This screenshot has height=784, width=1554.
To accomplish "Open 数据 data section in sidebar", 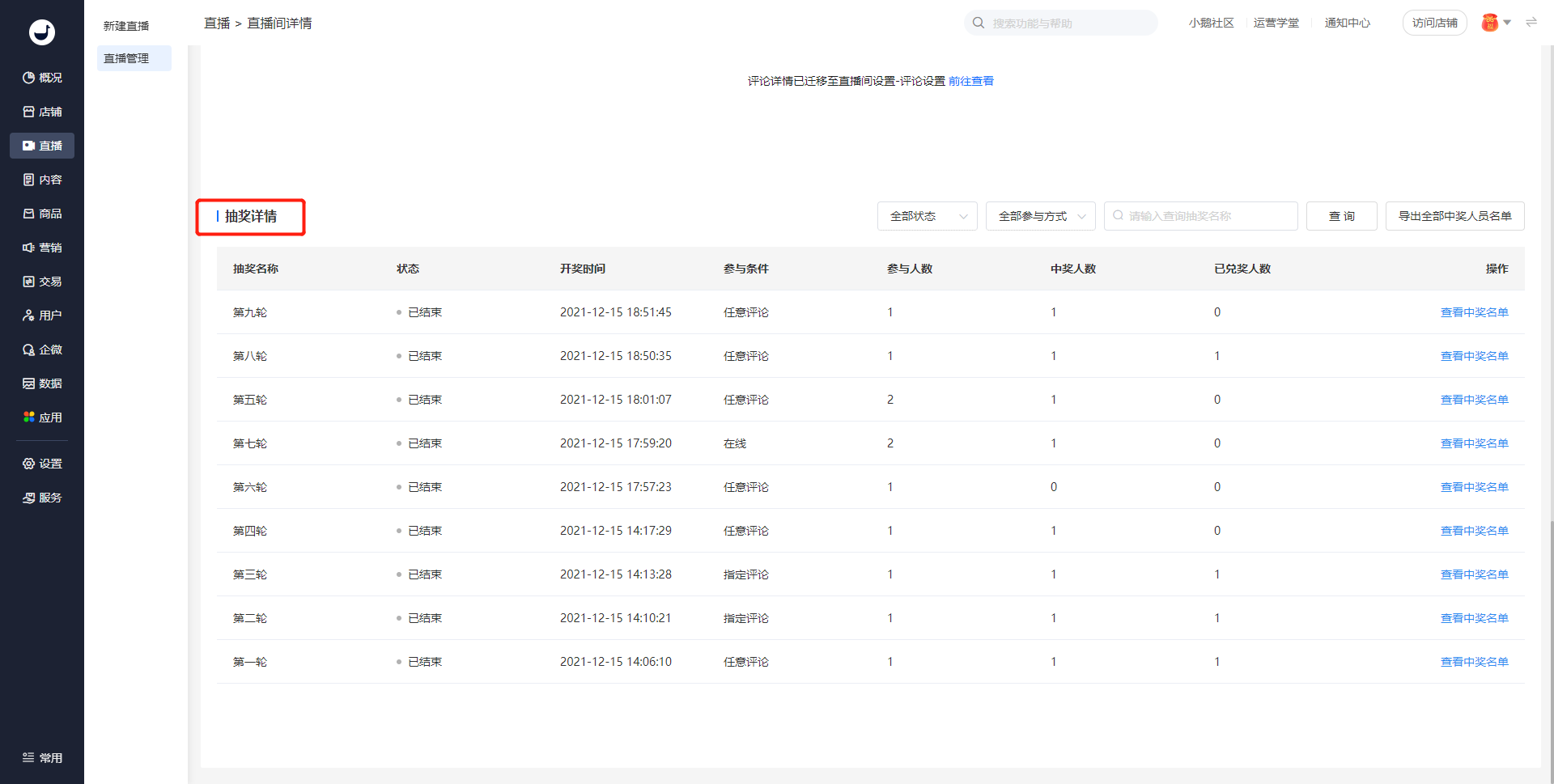I will (42, 384).
